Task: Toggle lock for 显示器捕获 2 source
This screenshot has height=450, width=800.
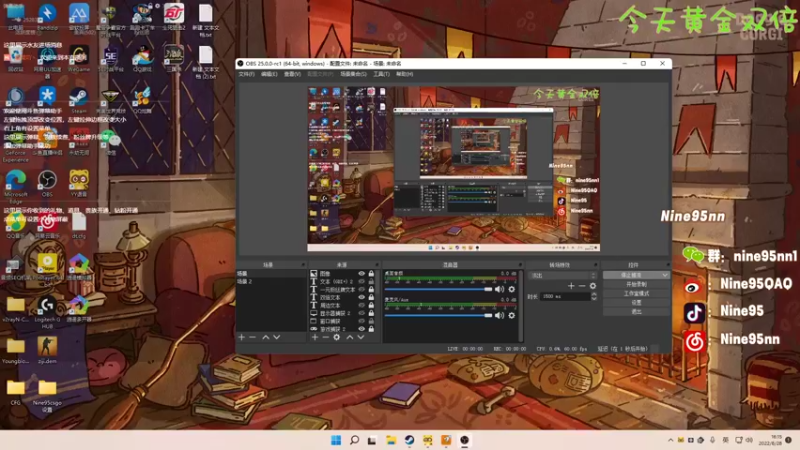Action: [371, 313]
